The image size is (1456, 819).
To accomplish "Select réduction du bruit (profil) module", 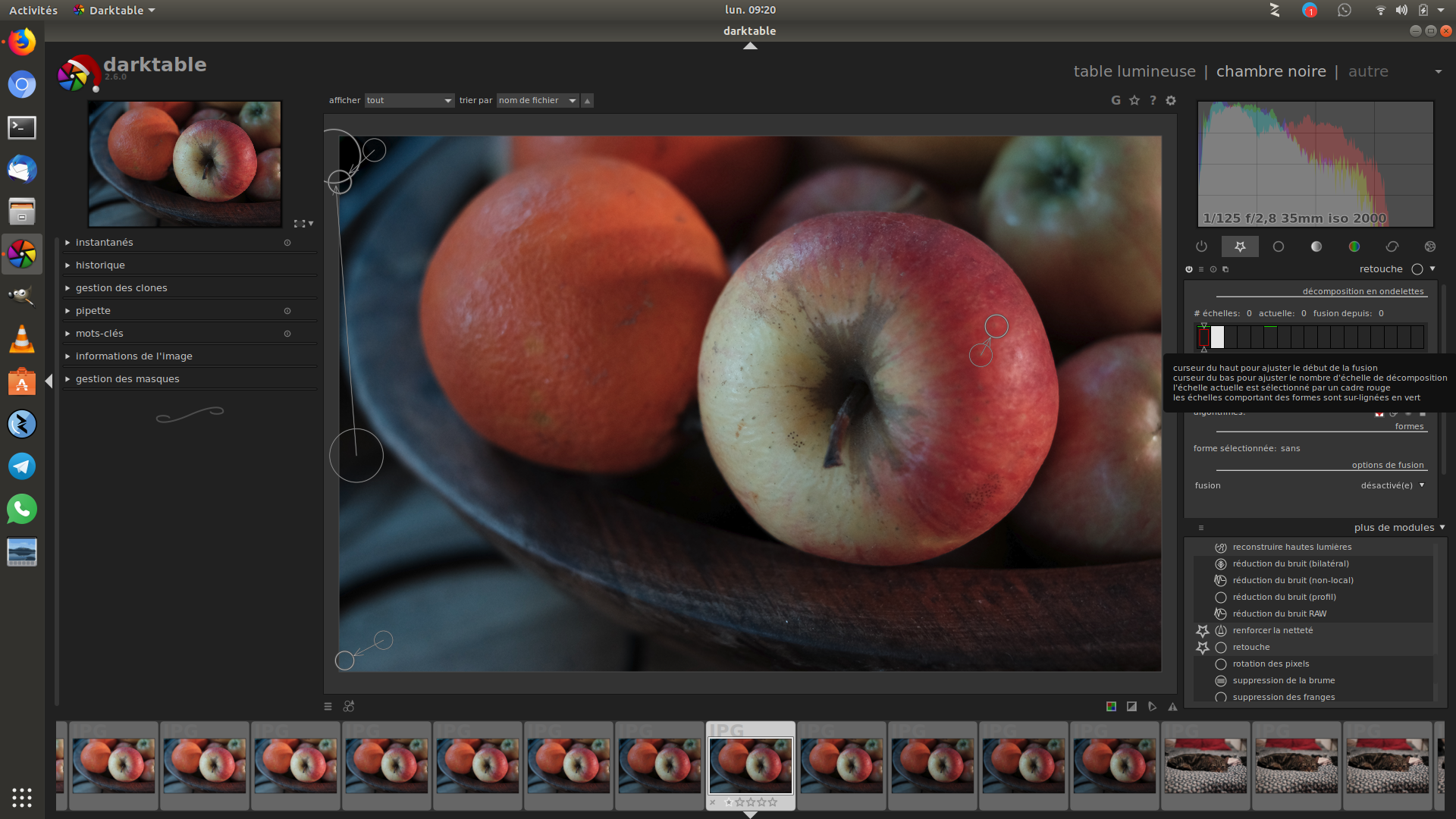I will click(x=1284, y=597).
